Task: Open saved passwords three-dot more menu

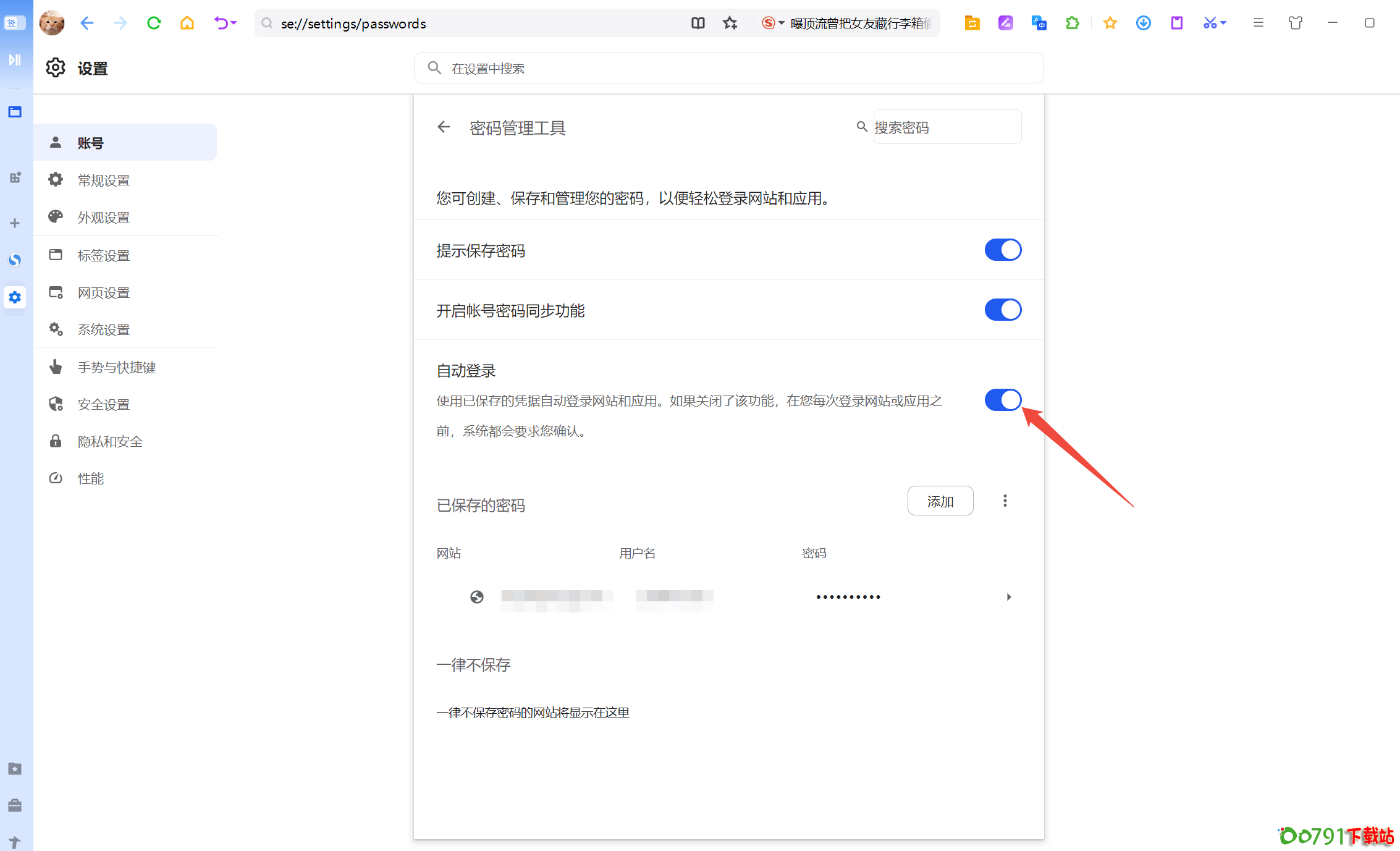Action: coord(1005,501)
